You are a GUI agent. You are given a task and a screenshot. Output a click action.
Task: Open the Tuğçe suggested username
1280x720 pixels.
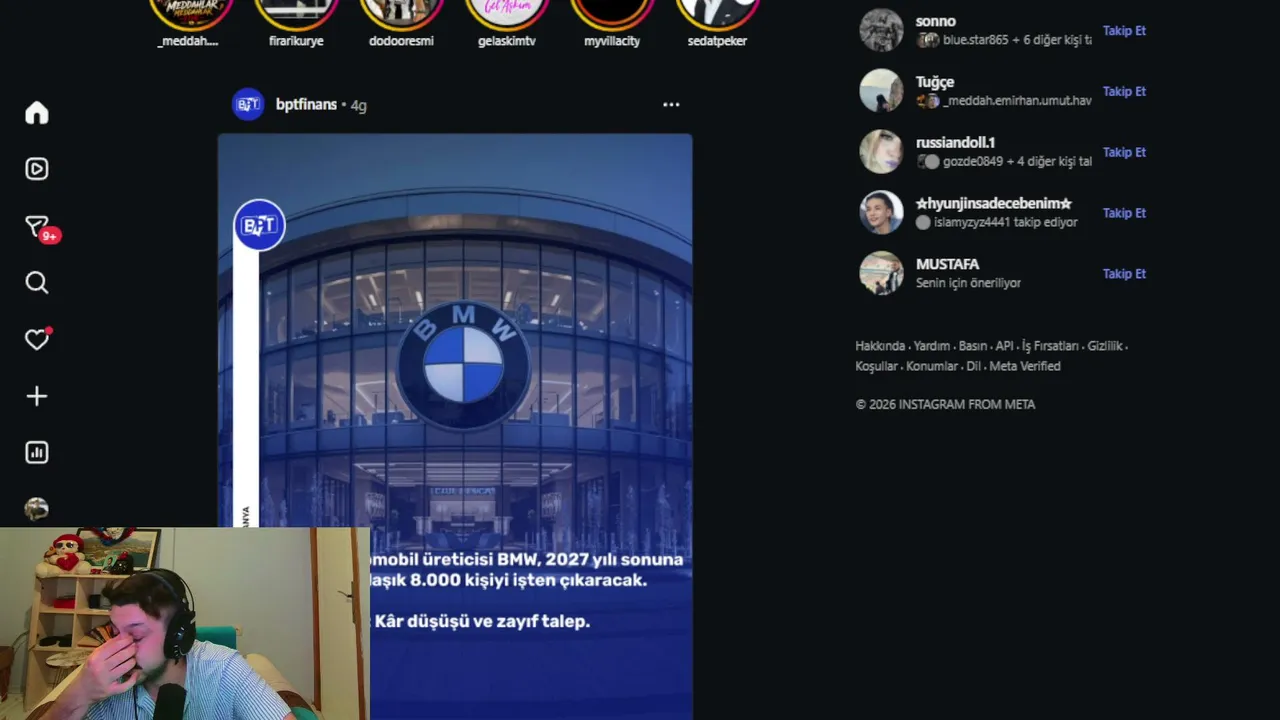[x=935, y=82]
